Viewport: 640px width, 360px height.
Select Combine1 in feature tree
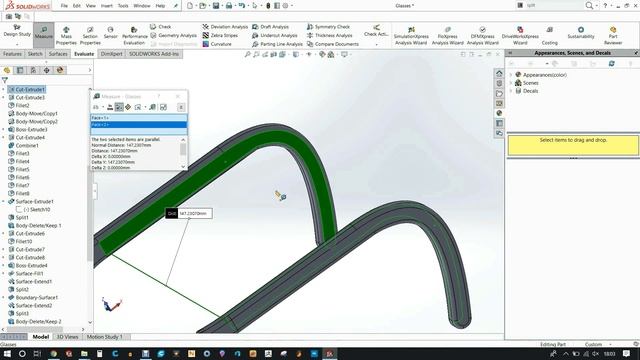point(27,145)
